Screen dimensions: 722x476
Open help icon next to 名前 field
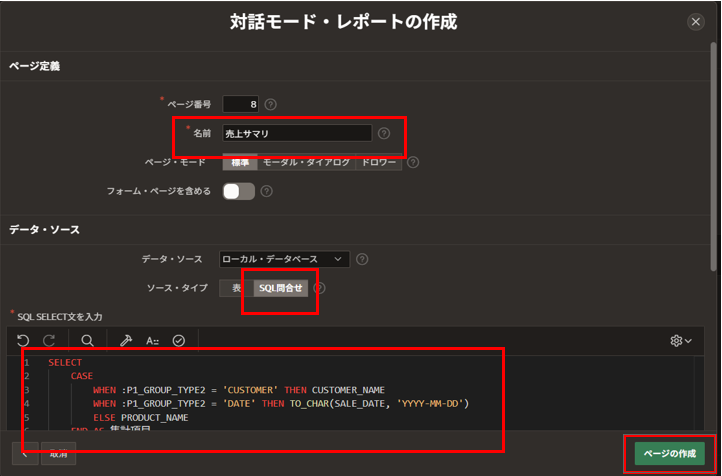(x=384, y=133)
